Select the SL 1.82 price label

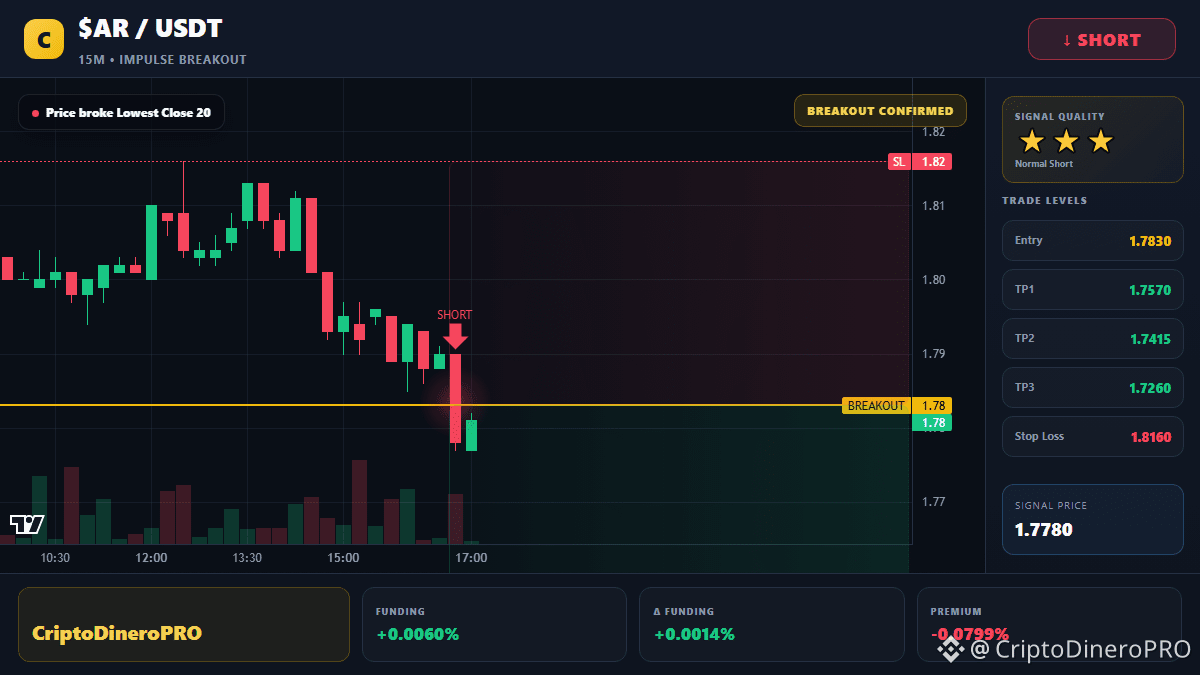point(920,161)
